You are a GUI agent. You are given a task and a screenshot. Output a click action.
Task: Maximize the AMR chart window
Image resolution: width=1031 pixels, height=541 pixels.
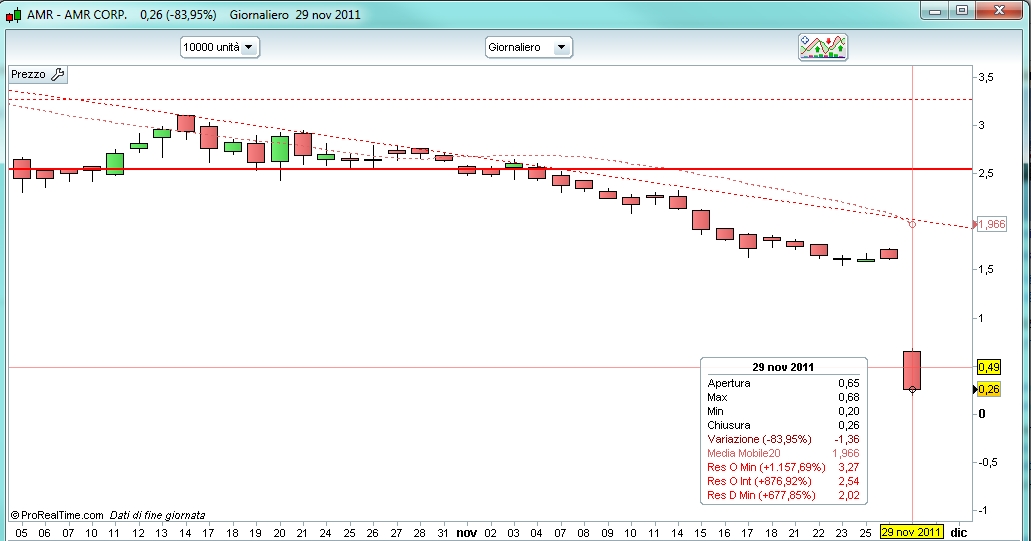tap(962, 11)
